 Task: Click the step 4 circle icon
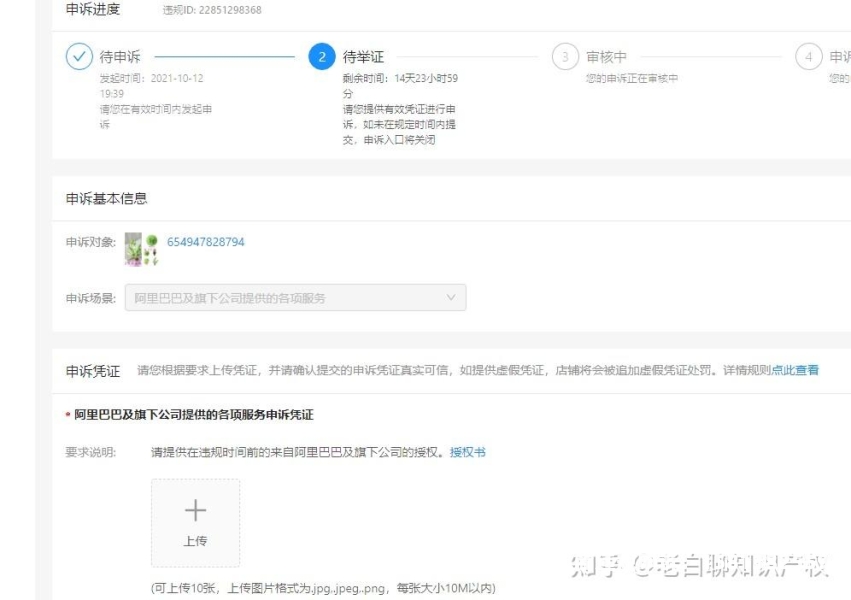[x=809, y=57]
